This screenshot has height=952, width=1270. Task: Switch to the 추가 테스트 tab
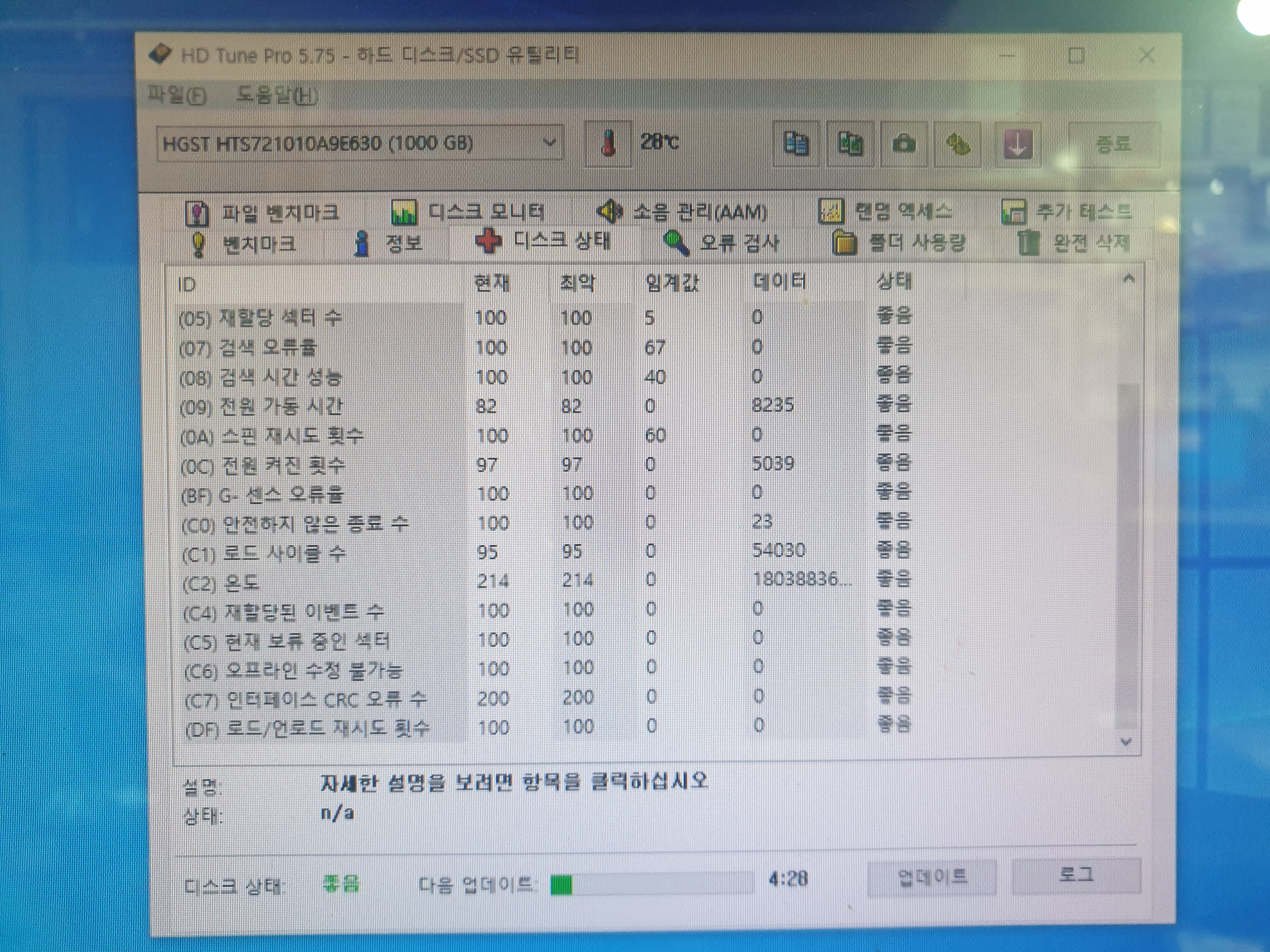(x=1066, y=211)
